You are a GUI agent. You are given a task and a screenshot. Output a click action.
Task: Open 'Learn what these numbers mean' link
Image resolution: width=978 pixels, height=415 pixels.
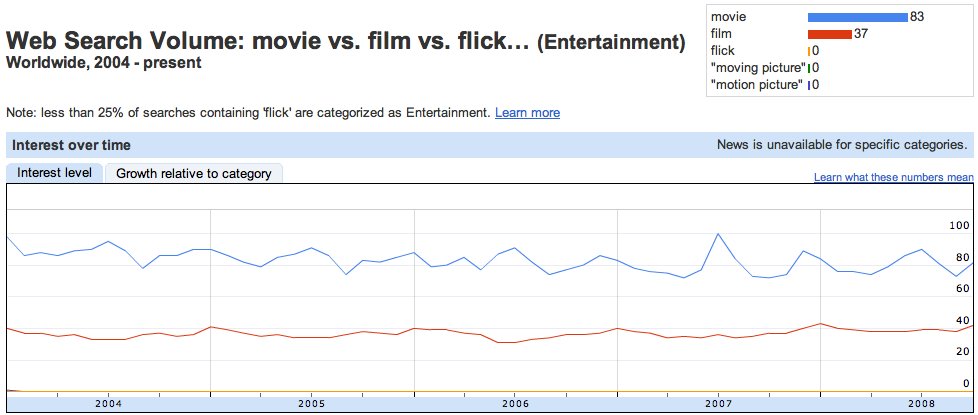(893, 177)
